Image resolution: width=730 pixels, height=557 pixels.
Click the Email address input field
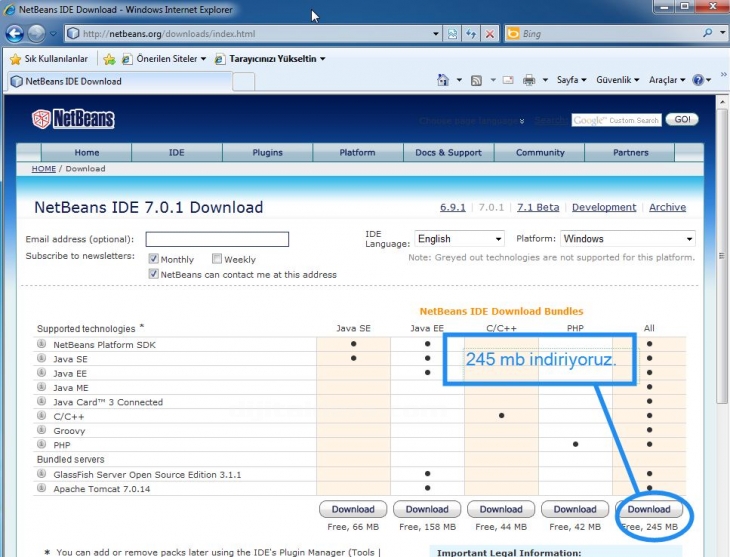point(217,239)
